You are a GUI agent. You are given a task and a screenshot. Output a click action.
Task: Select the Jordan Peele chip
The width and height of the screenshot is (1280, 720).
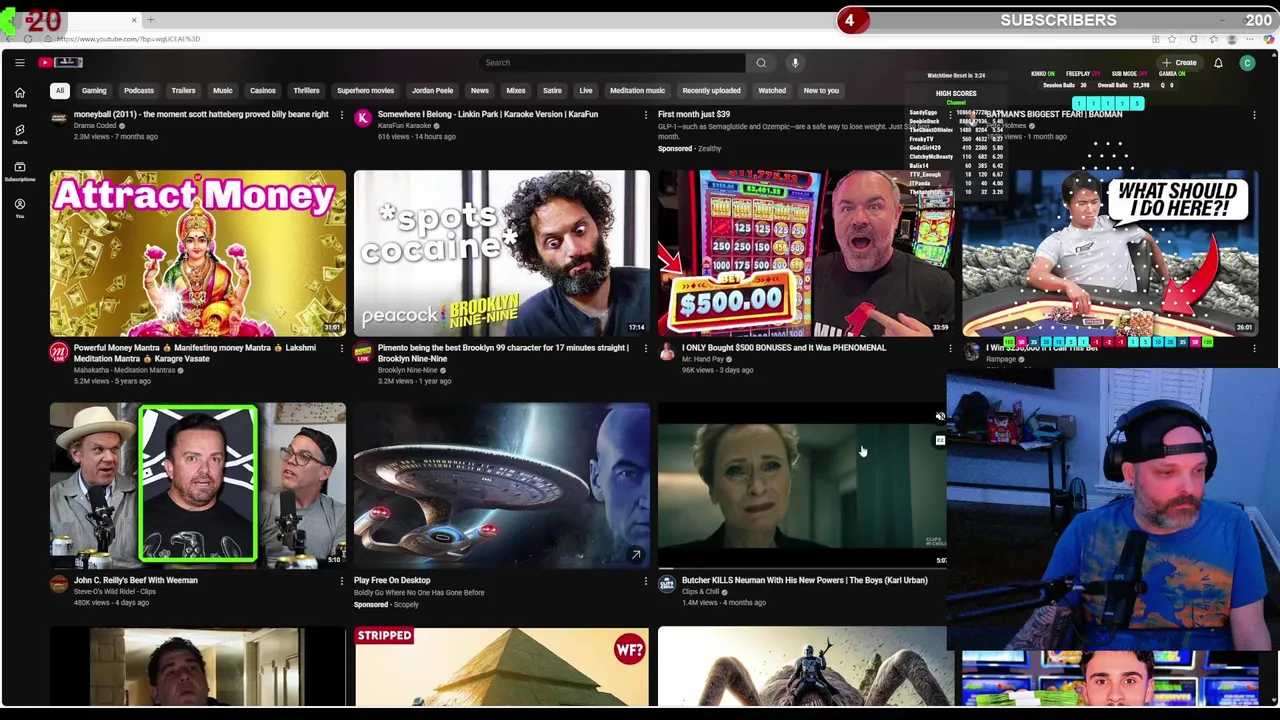[432, 91]
